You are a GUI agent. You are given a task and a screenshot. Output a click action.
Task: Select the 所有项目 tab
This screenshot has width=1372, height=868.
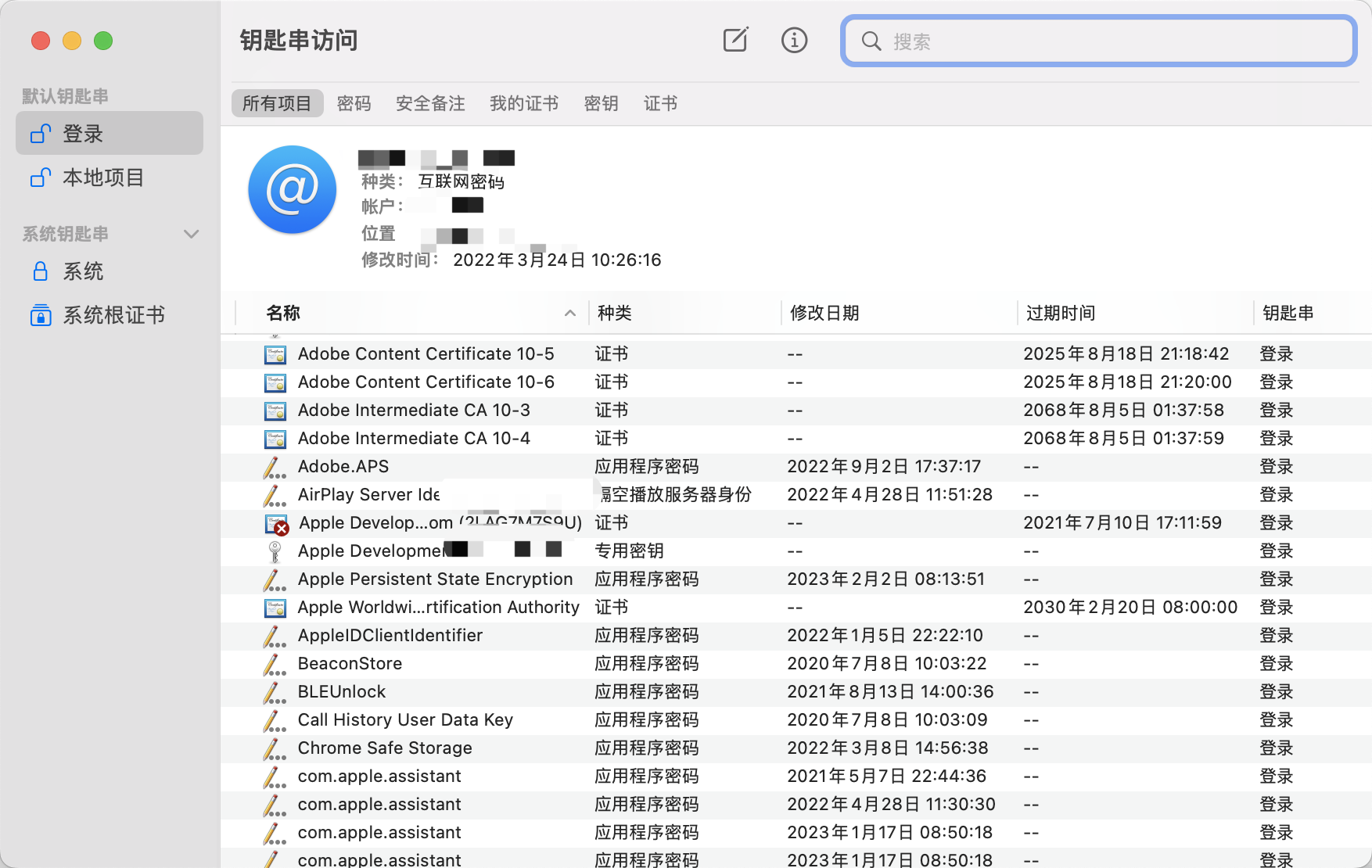277,103
